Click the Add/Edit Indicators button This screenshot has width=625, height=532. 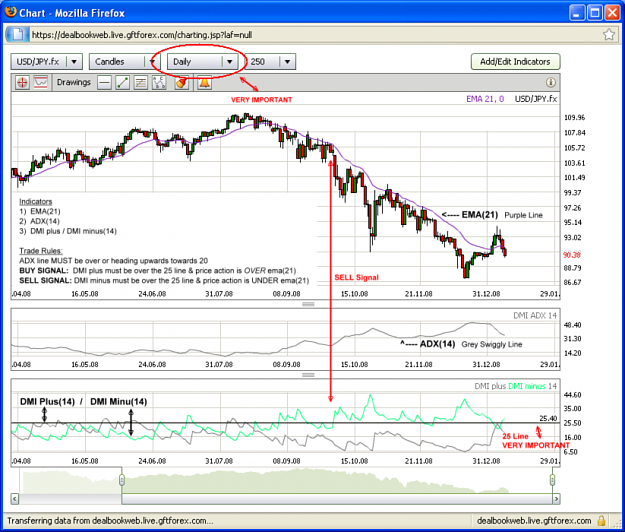515,62
